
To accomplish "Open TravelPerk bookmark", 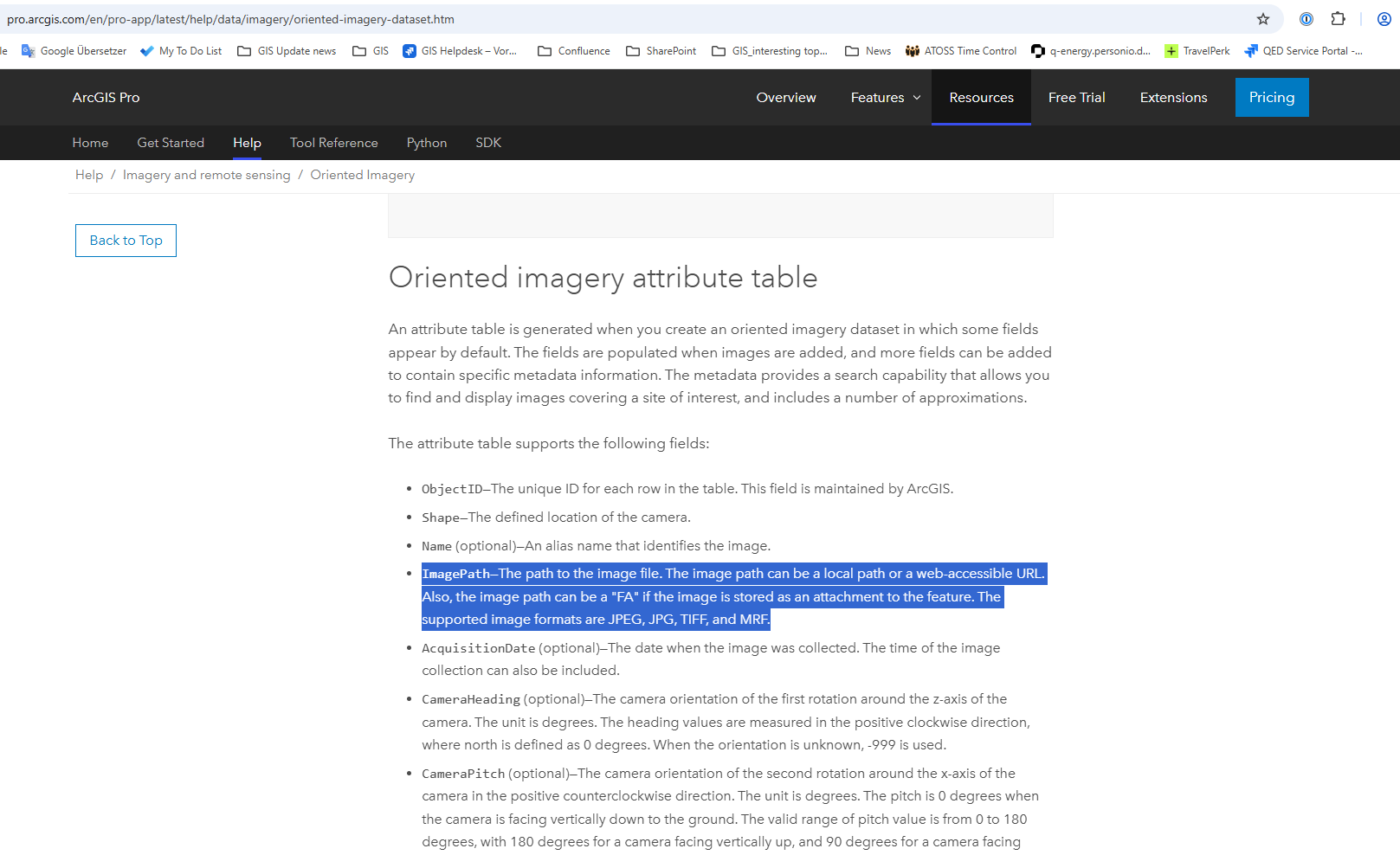I will coord(1197,51).
